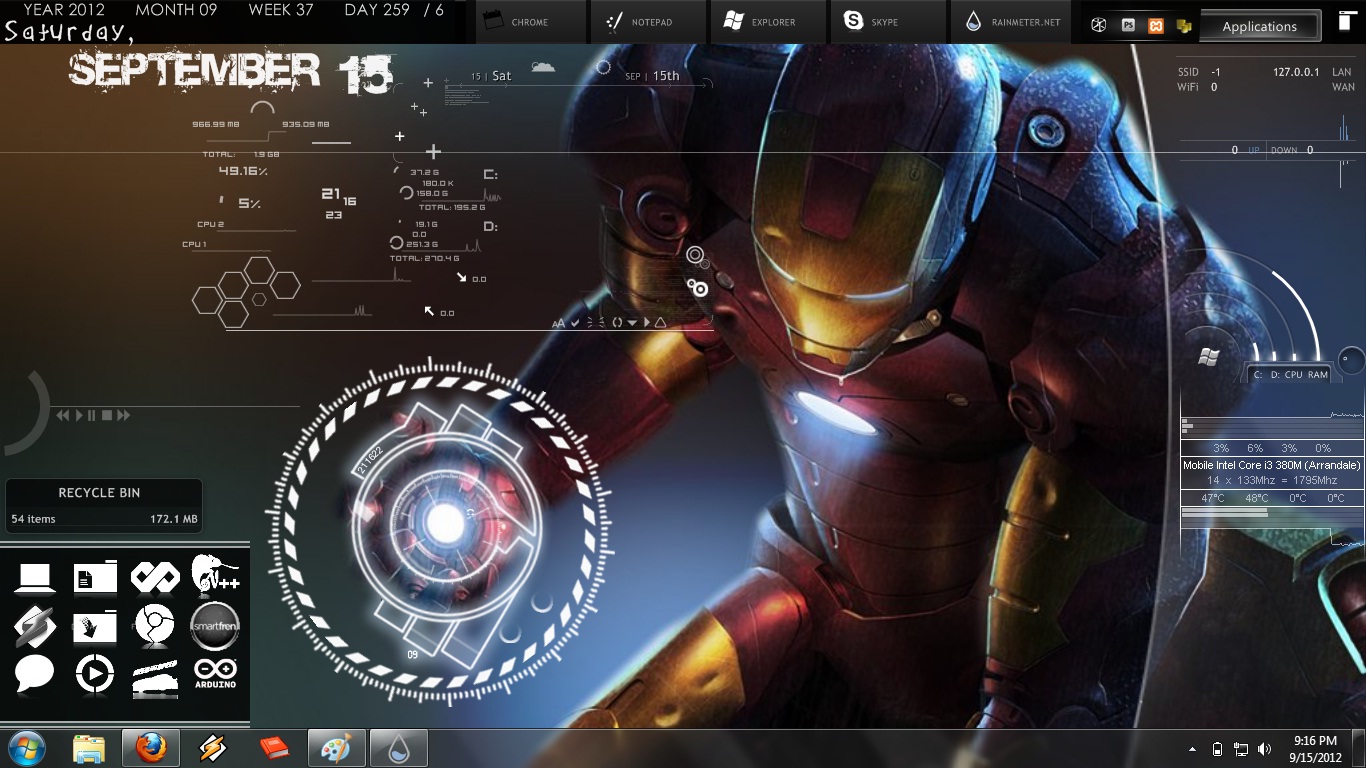
Task: Click the cloud weather icon near Sat
Action: point(543,68)
